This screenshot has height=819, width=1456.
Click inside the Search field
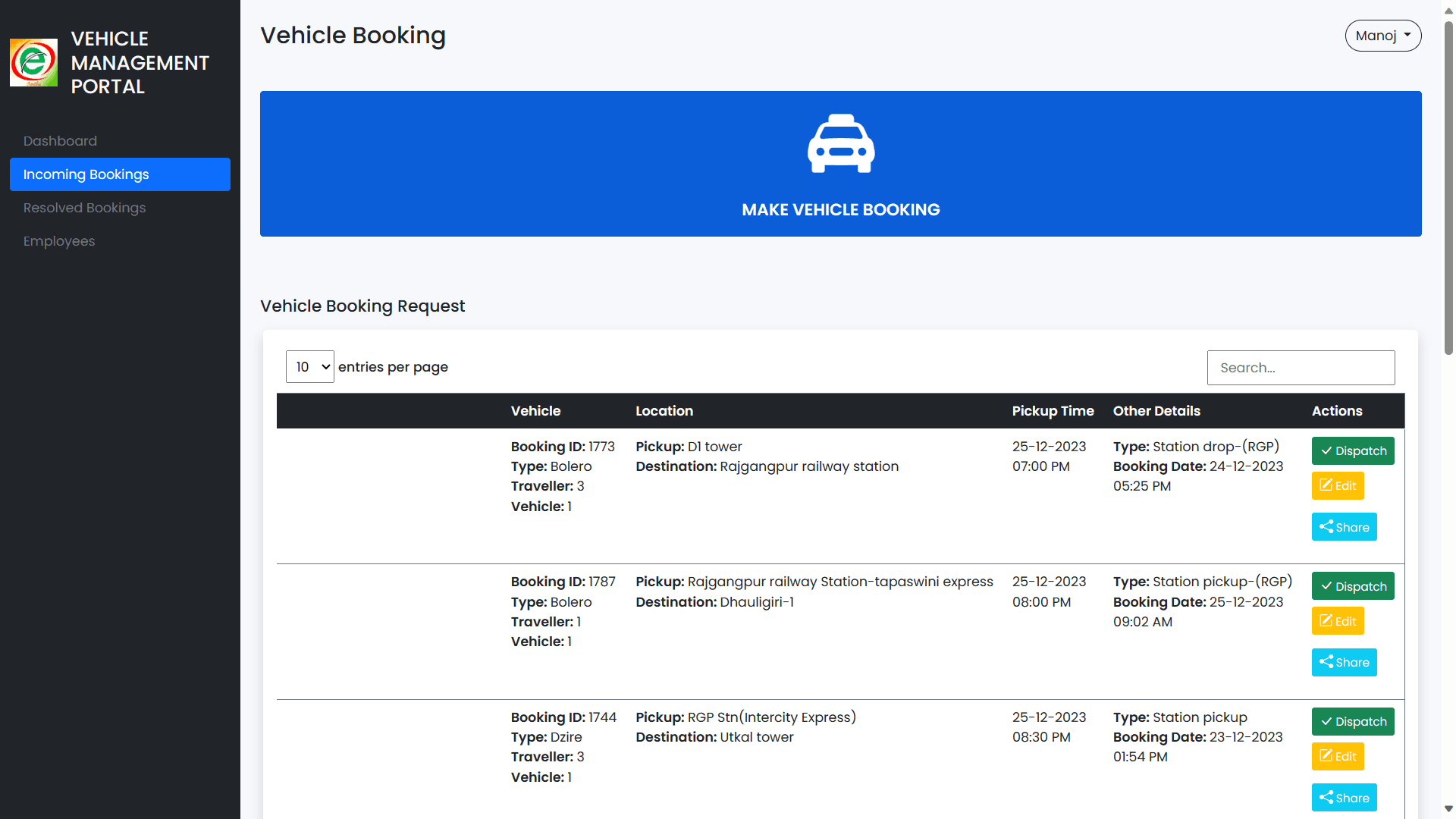pyautogui.click(x=1301, y=367)
